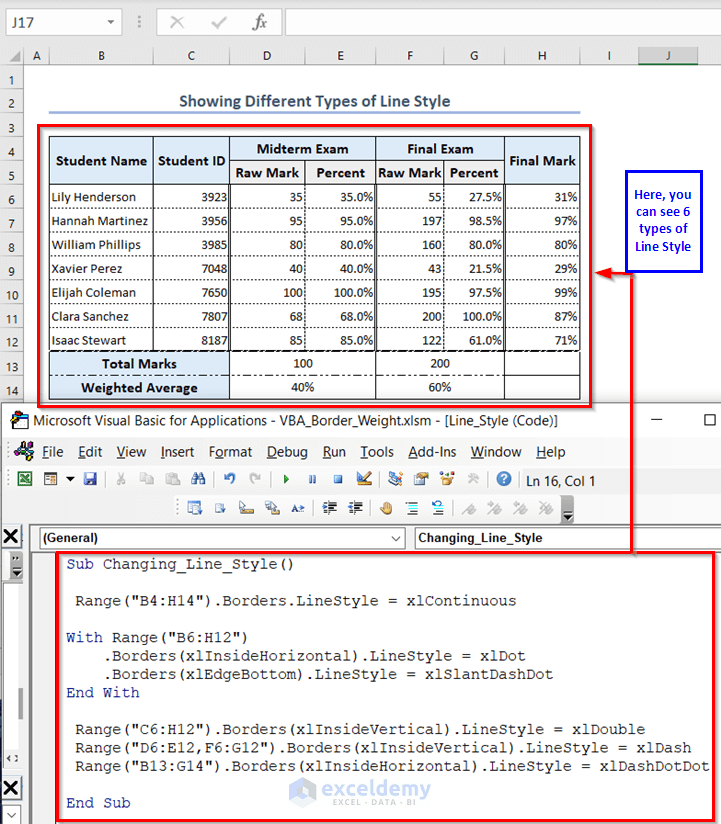Expand Edit toolbar options overflow arrow
Viewport: 721px width, 824px height.
(x=568, y=509)
